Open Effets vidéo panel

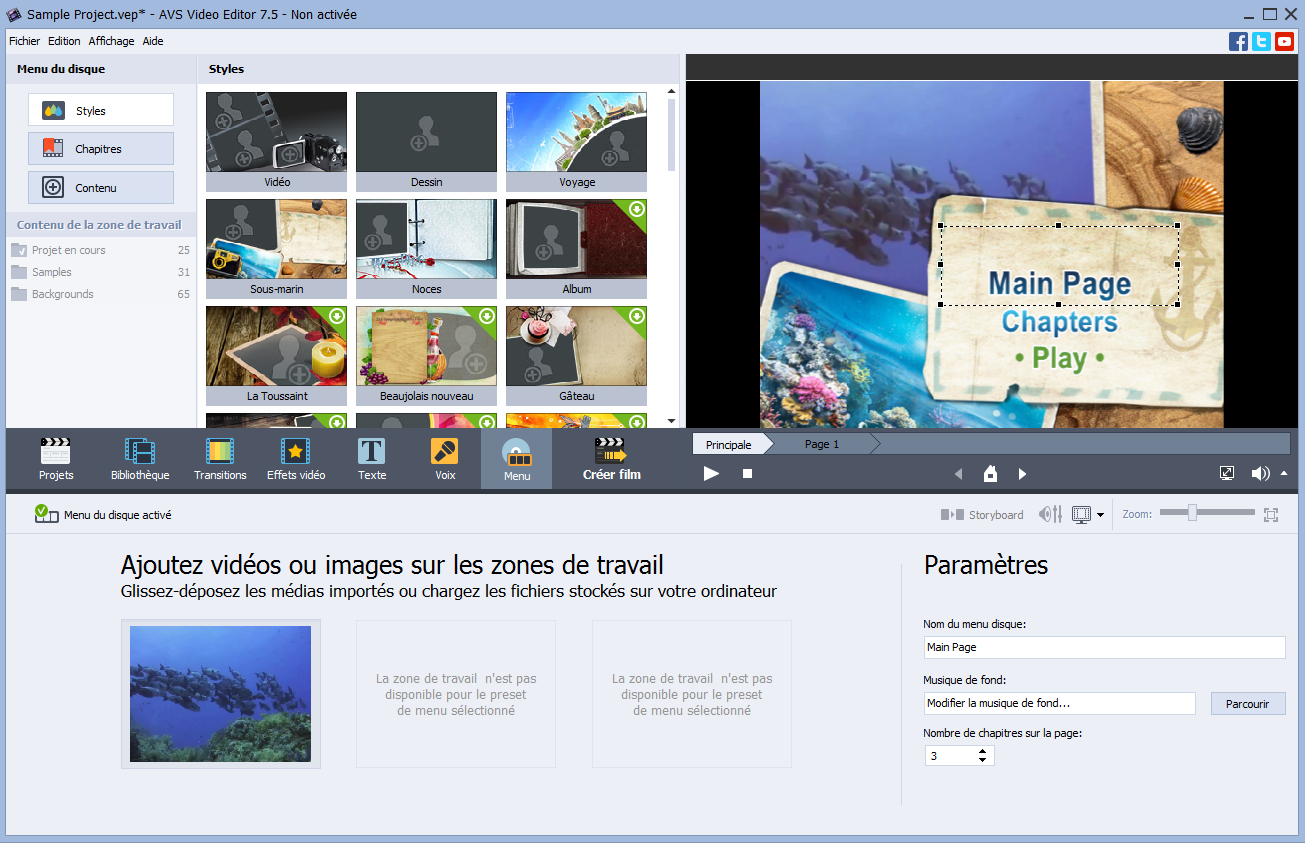click(x=296, y=460)
